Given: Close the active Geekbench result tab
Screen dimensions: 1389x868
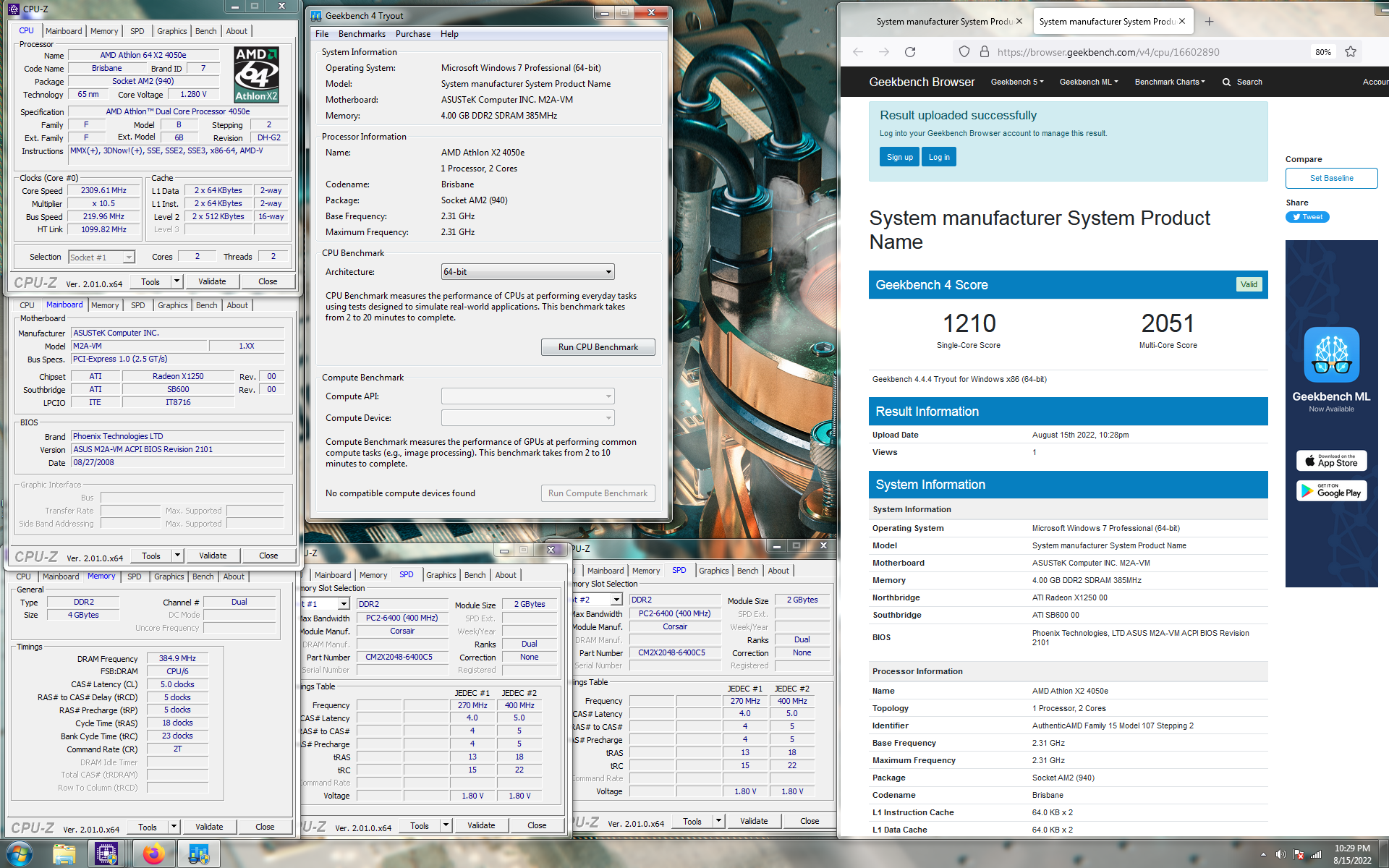Looking at the screenshot, I should (1182, 22).
